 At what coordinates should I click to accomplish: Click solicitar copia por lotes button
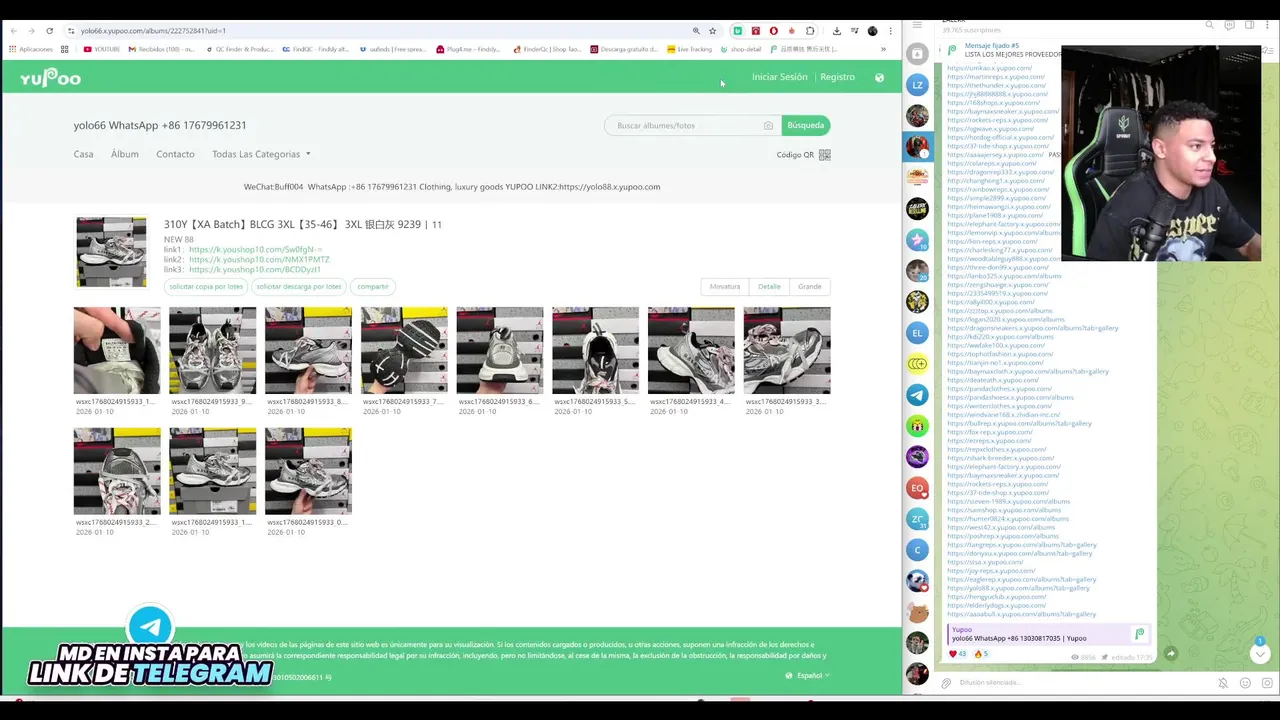point(206,287)
